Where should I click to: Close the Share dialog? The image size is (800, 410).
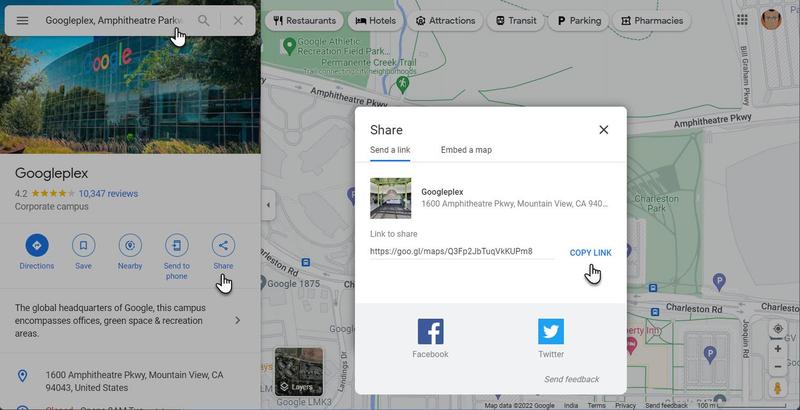point(604,130)
